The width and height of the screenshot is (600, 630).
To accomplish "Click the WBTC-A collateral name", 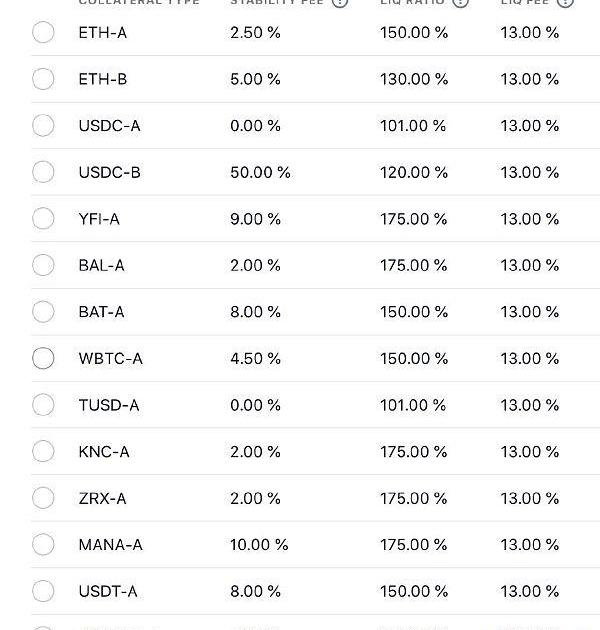I will pos(110,358).
